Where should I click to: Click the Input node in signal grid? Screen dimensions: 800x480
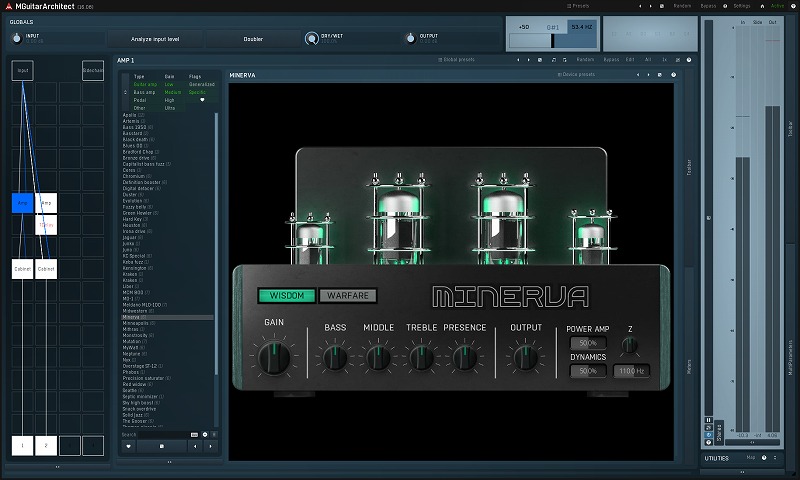click(x=23, y=71)
